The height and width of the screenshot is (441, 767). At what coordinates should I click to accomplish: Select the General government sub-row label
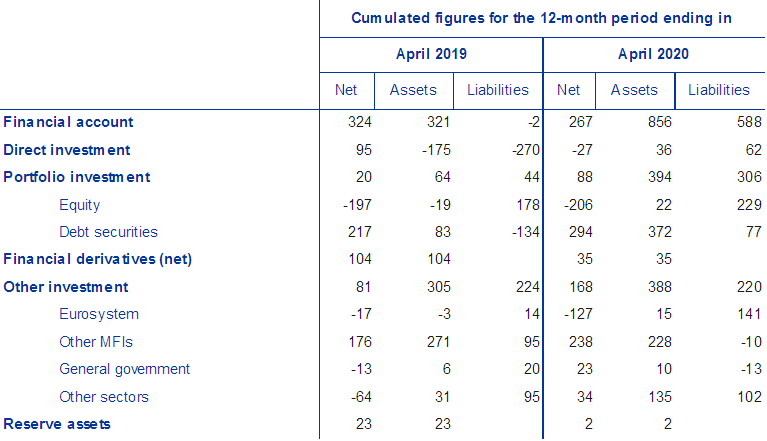[124, 369]
